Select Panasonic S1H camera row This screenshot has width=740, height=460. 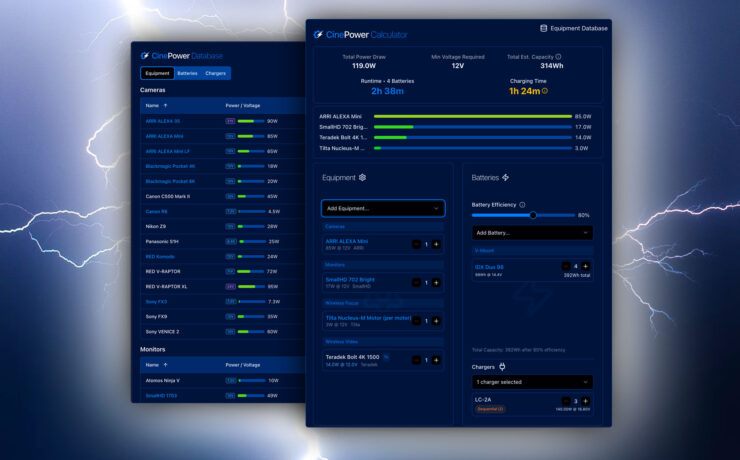click(x=222, y=242)
